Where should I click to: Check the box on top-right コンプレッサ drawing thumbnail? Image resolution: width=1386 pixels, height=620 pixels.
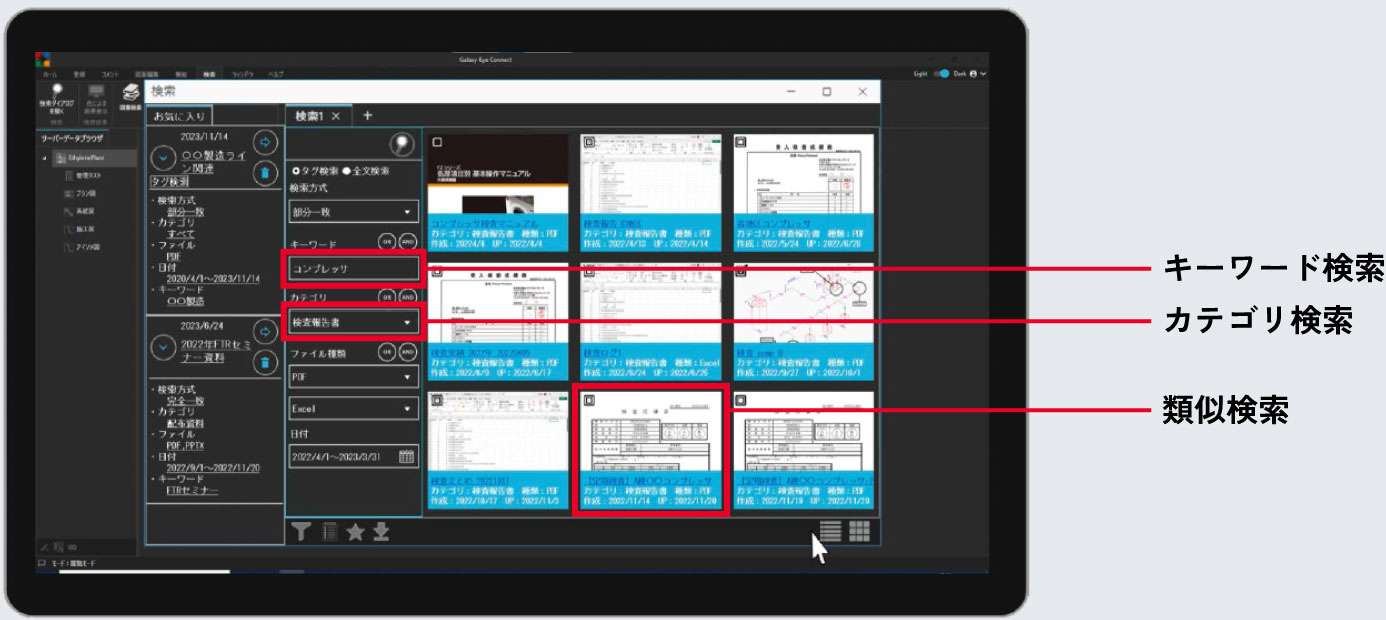[741, 143]
